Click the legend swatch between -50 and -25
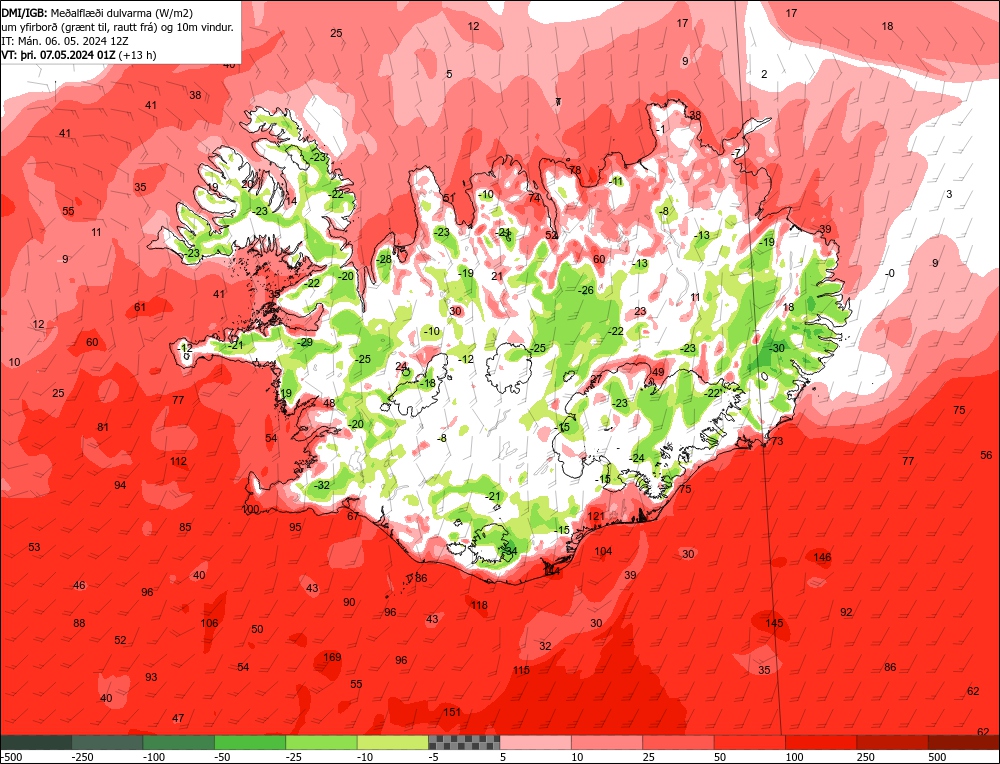 coord(251,742)
